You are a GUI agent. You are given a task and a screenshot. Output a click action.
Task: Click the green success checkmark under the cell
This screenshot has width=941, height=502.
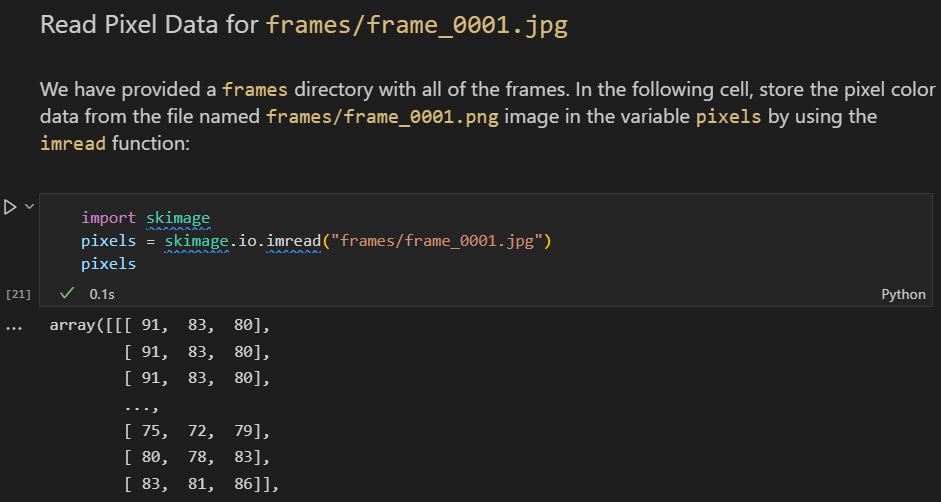tap(67, 294)
